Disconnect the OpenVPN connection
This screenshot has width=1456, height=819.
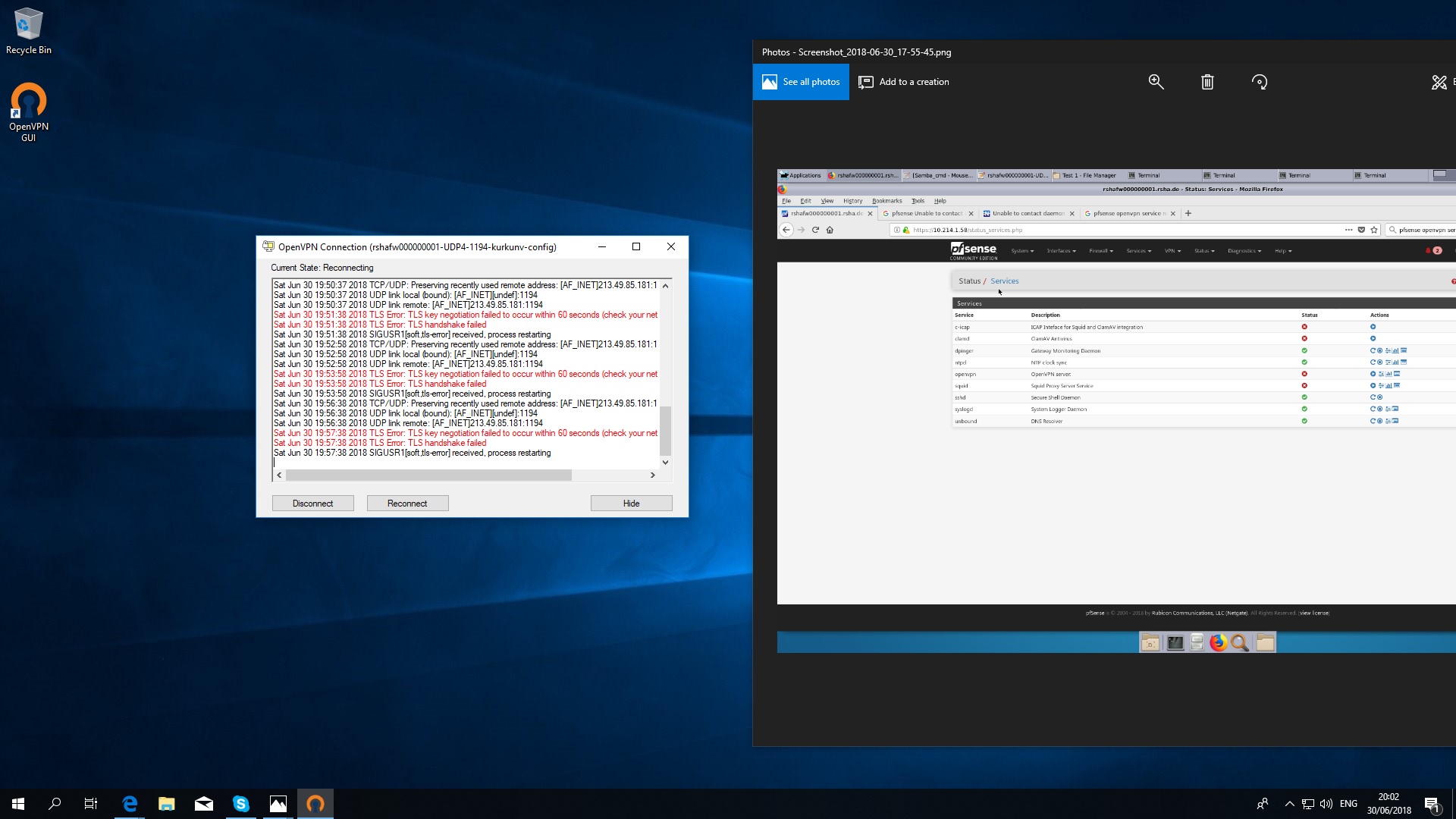pyautogui.click(x=312, y=504)
